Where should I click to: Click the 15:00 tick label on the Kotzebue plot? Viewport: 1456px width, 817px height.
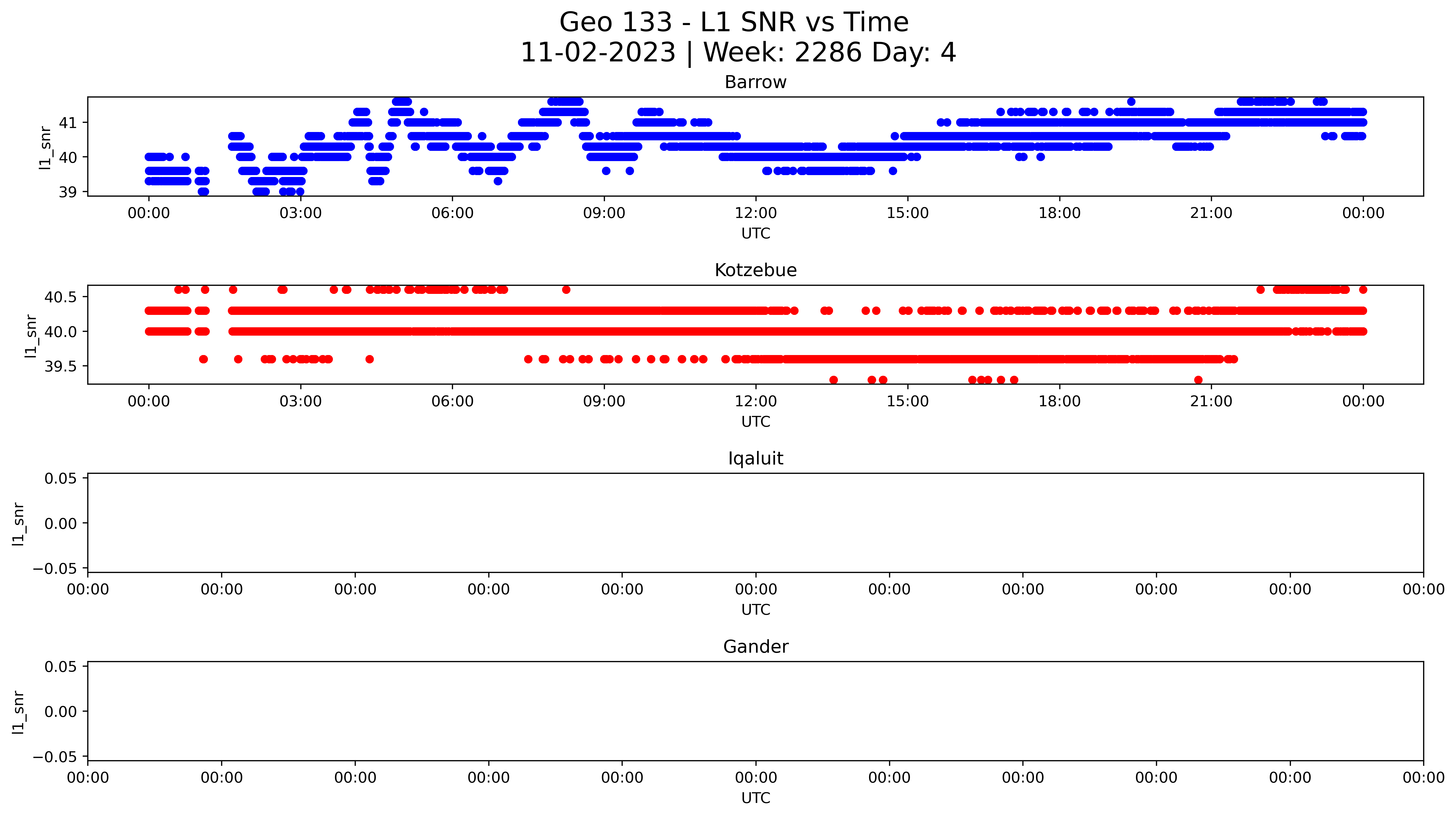point(908,402)
